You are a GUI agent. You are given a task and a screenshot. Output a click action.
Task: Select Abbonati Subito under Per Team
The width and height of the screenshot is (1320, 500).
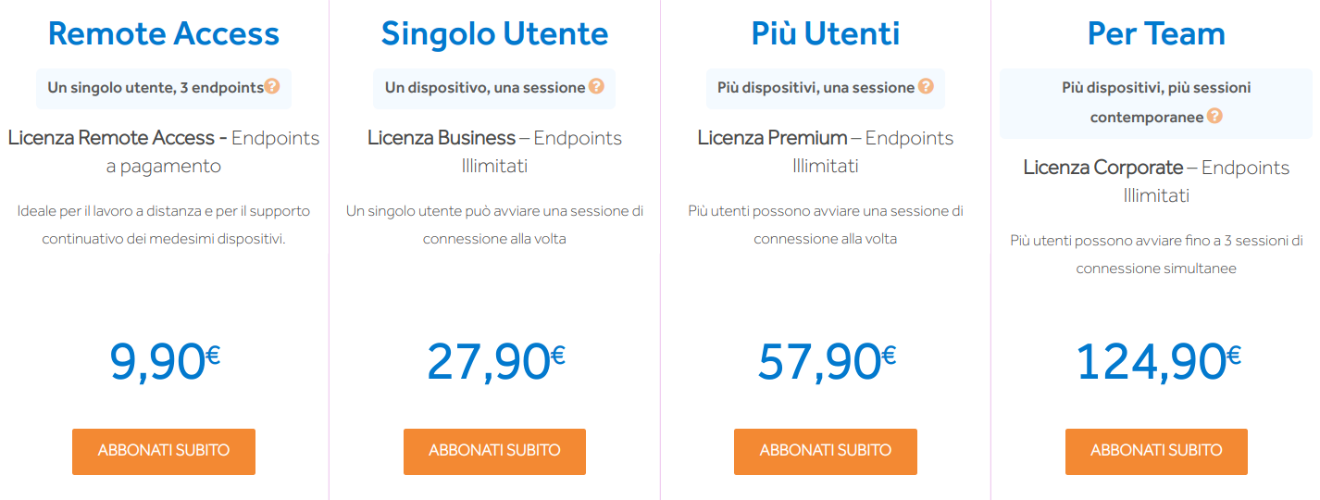click(1156, 451)
